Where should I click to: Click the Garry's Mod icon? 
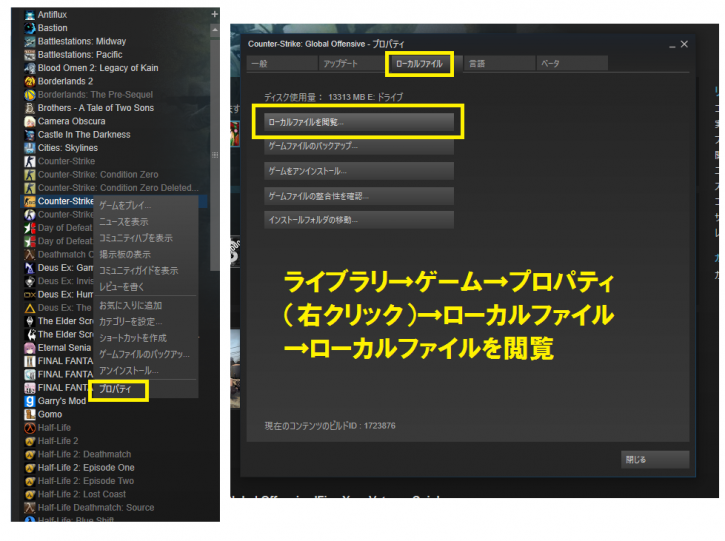pos(30,401)
